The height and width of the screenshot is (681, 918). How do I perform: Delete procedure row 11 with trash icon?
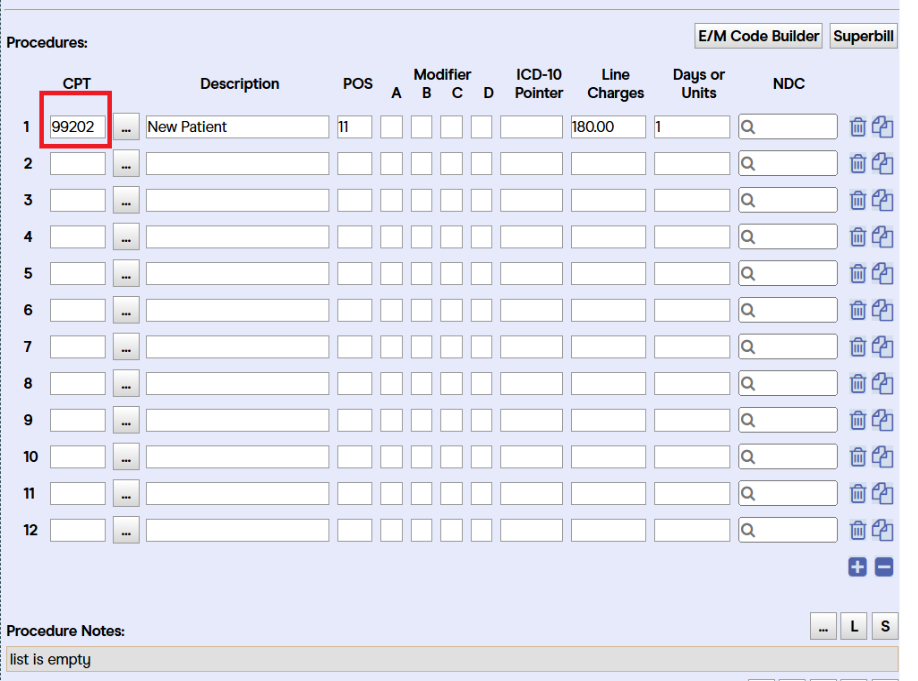coord(858,494)
